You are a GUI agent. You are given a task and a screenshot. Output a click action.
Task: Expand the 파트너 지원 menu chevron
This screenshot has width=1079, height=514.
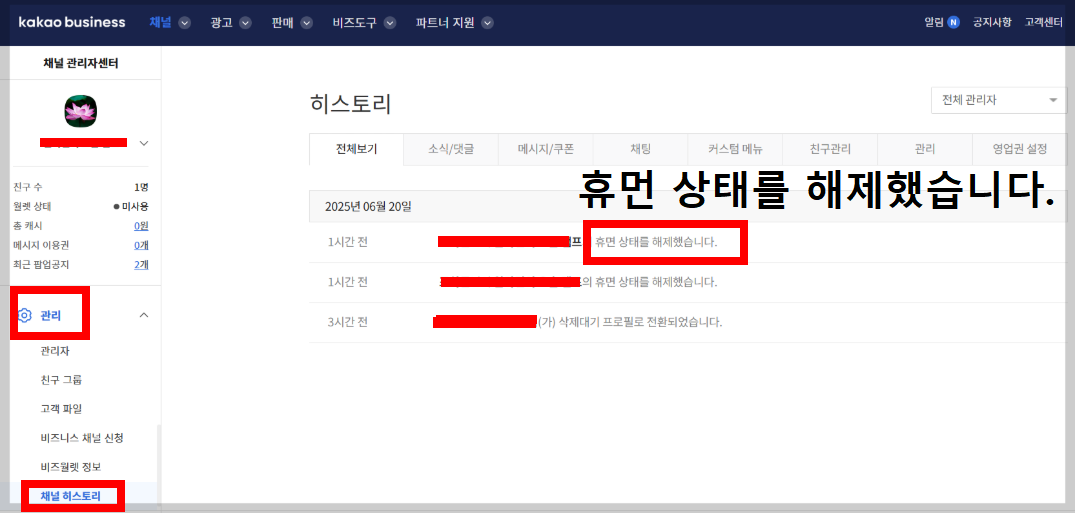pos(487,23)
